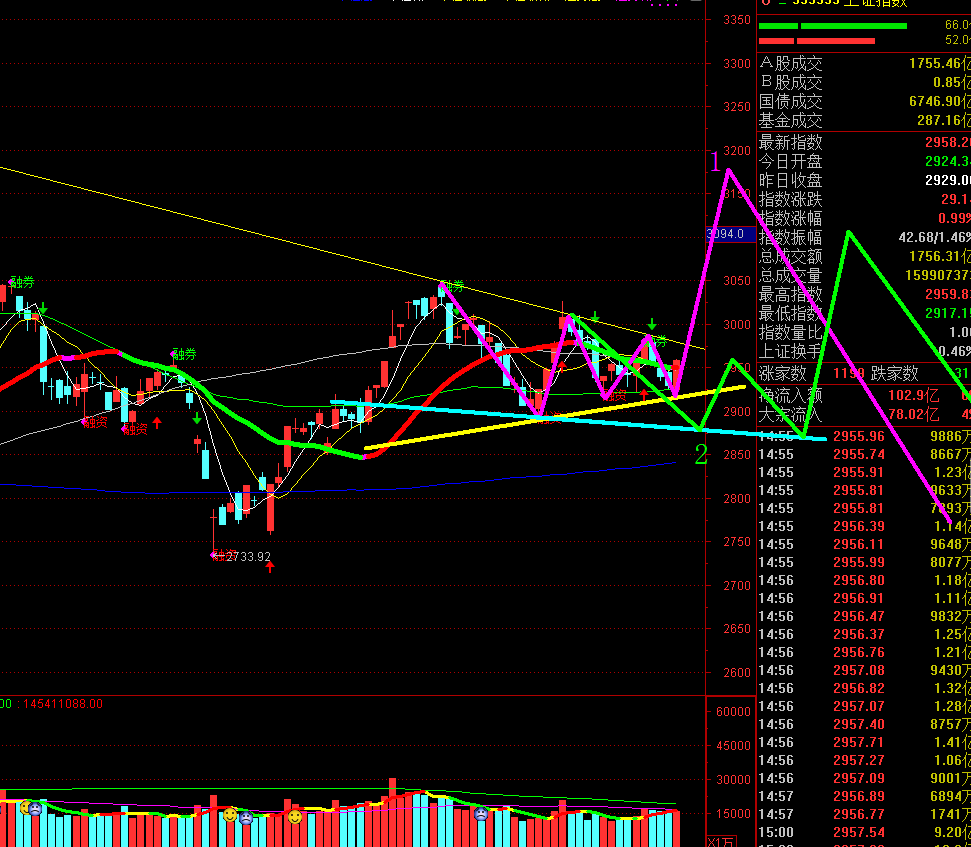Click the 涨家数 label
The width and height of the screenshot is (971, 847).
(x=783, y=373)
